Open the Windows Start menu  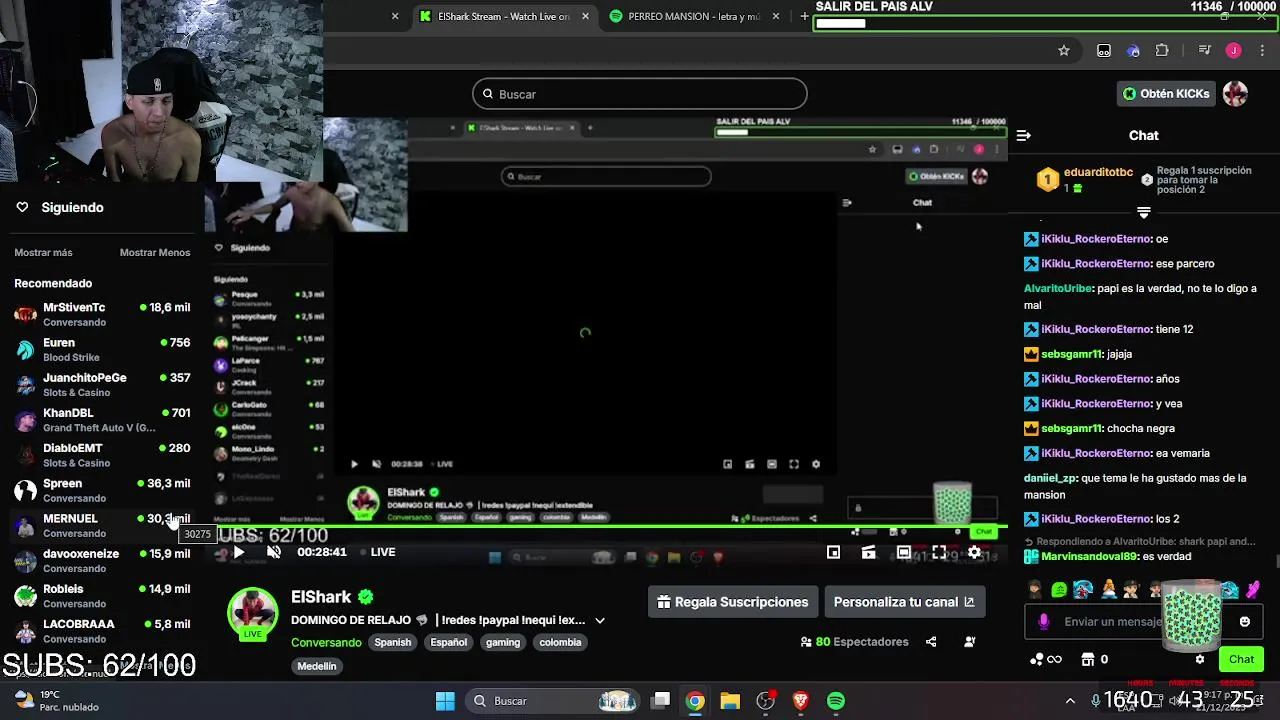point(445,701)
